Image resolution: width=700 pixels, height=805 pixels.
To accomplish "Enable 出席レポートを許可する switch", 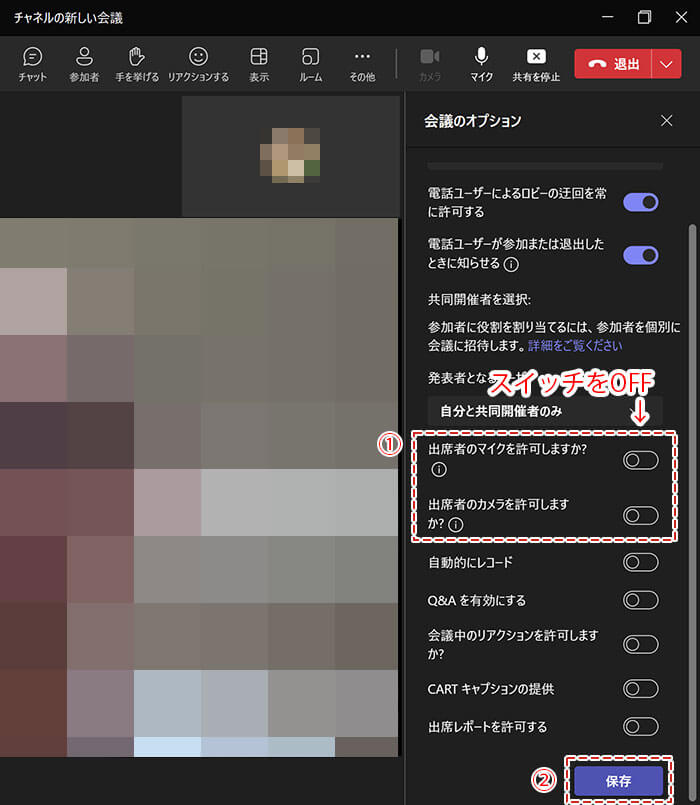I will (x=641, y=726).
